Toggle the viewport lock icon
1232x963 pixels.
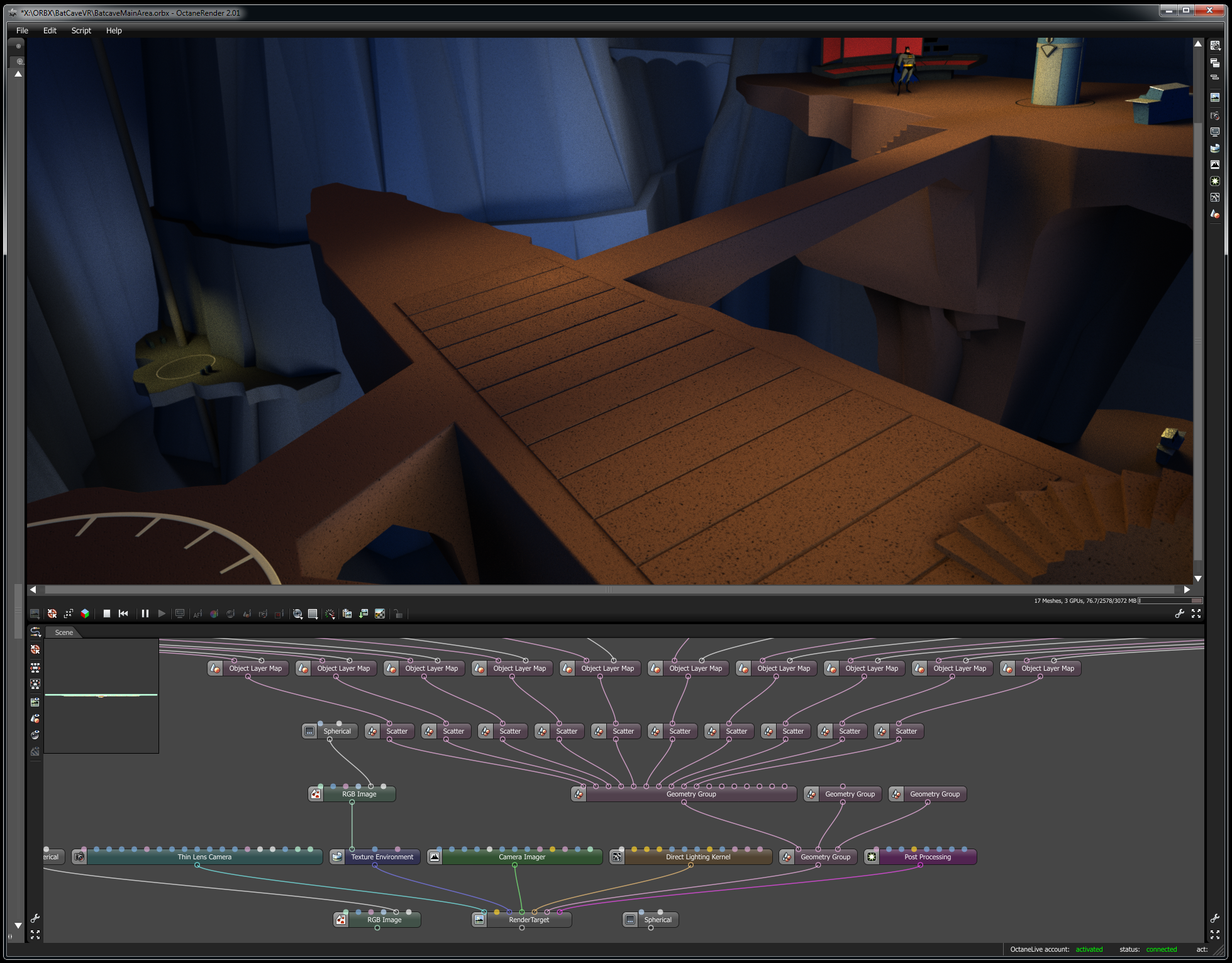[398, 614]
